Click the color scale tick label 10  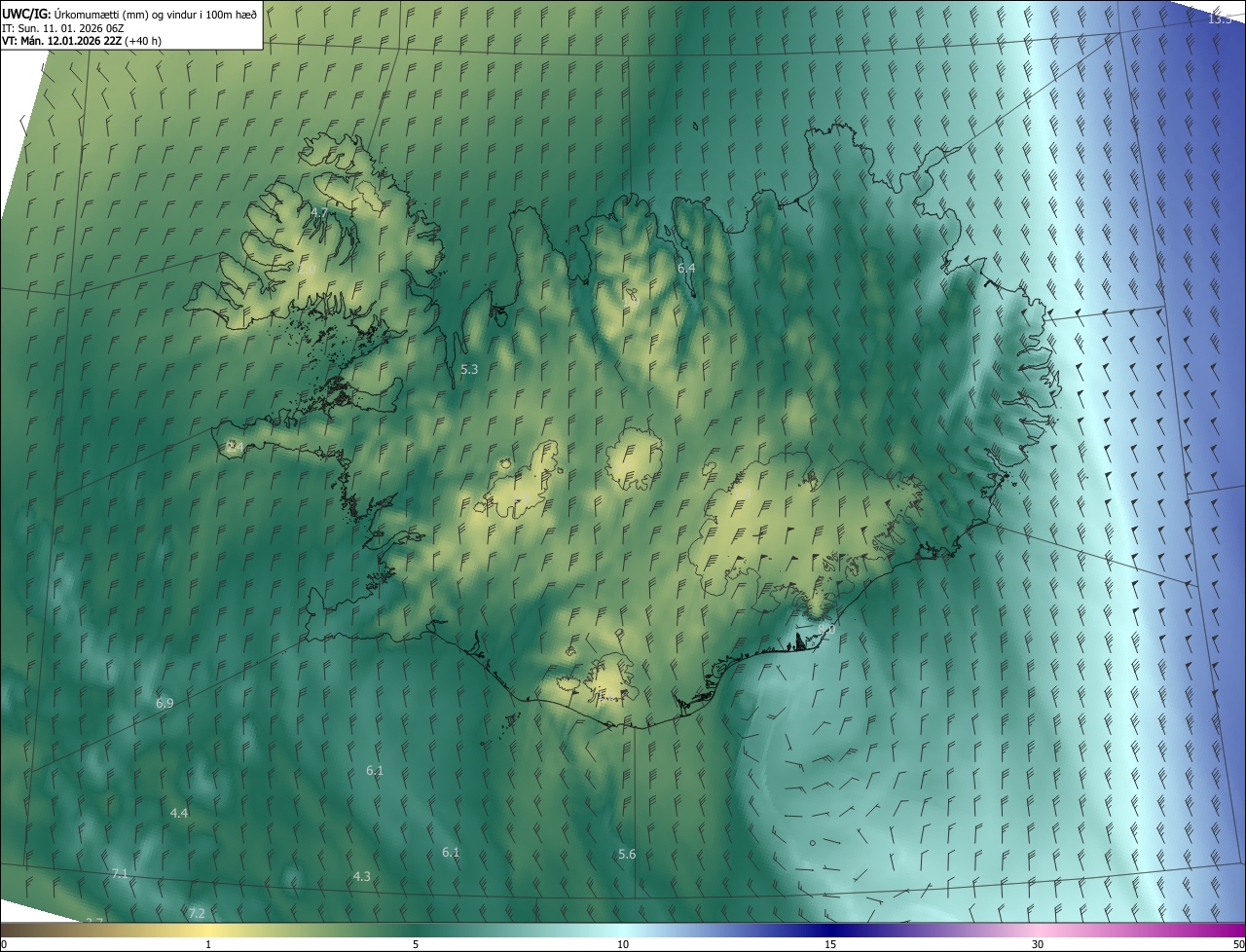[x=623, y=944]
